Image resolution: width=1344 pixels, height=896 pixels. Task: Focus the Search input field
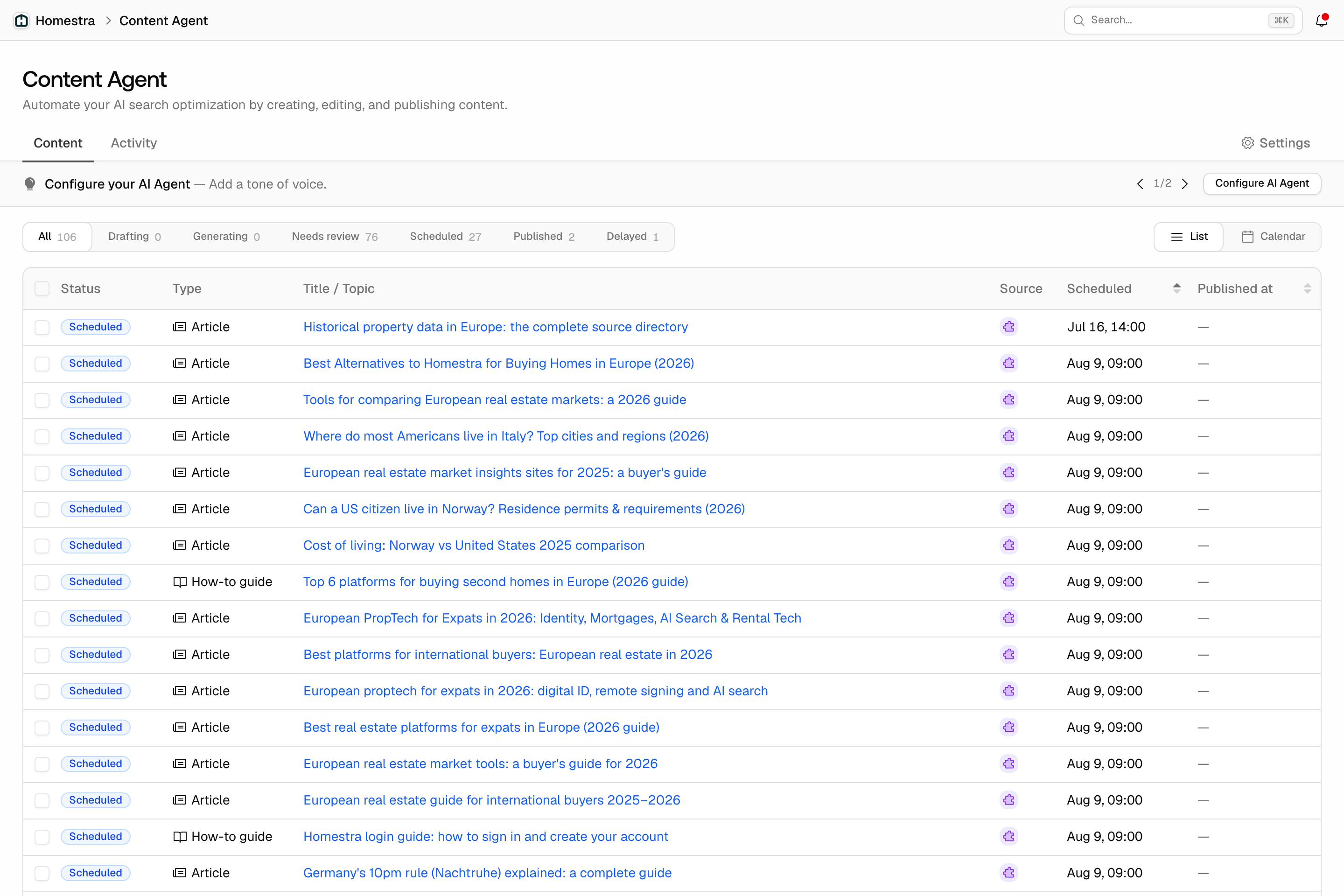1183,21
